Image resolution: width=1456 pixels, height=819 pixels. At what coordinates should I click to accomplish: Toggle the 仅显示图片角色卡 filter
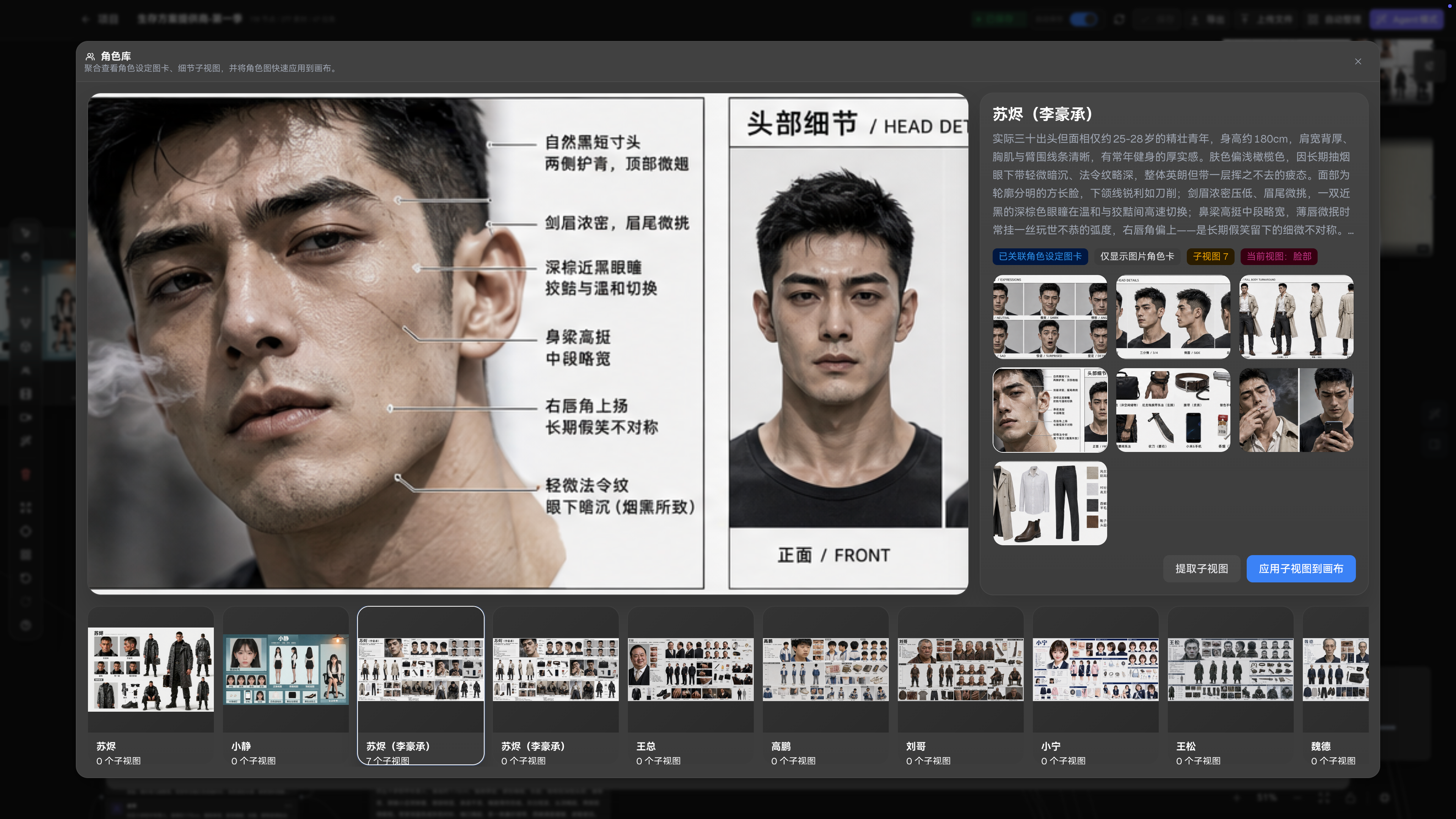(x=1137, y=256)
